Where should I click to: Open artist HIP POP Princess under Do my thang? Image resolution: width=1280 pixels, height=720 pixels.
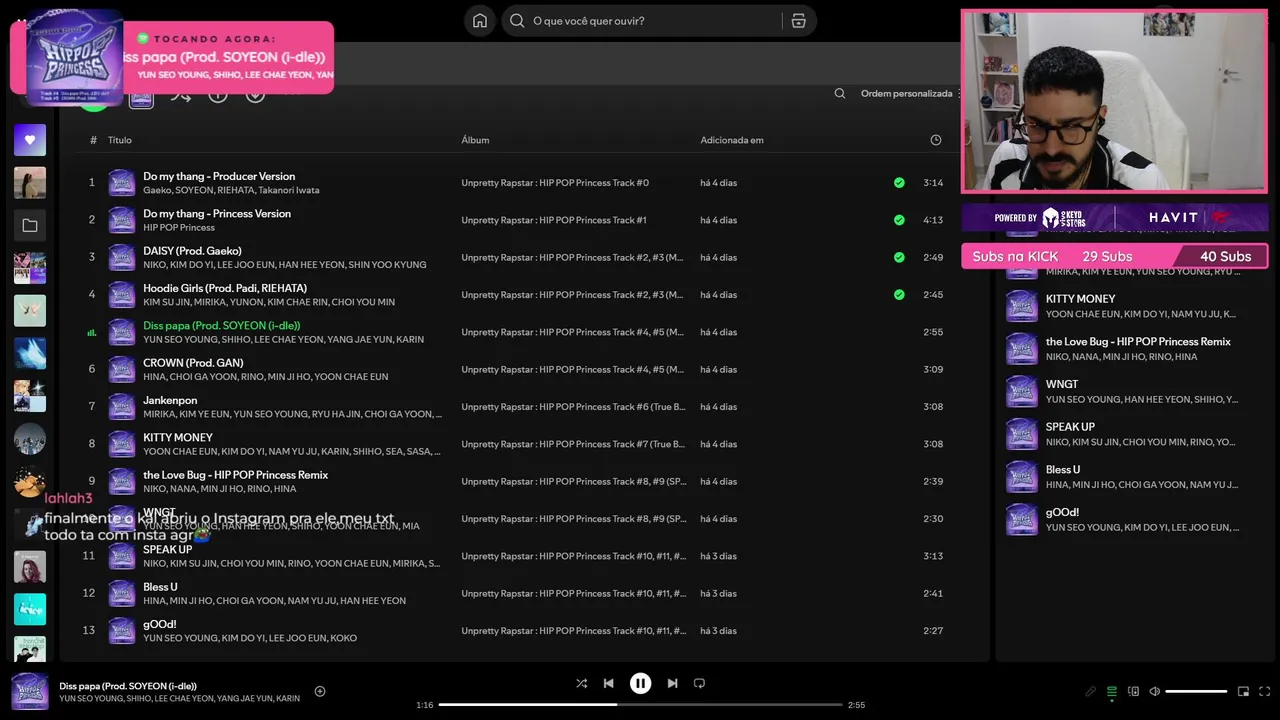[179, 228]
